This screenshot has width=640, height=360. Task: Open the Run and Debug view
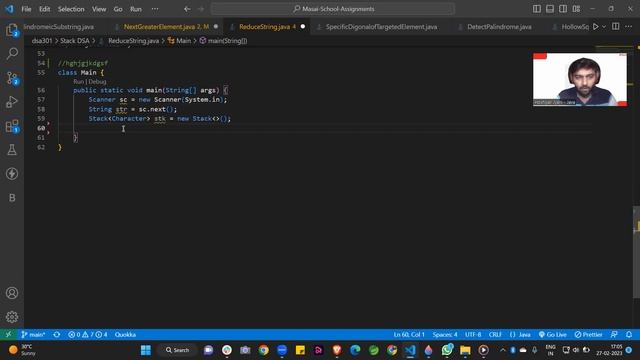click(12, 102)
